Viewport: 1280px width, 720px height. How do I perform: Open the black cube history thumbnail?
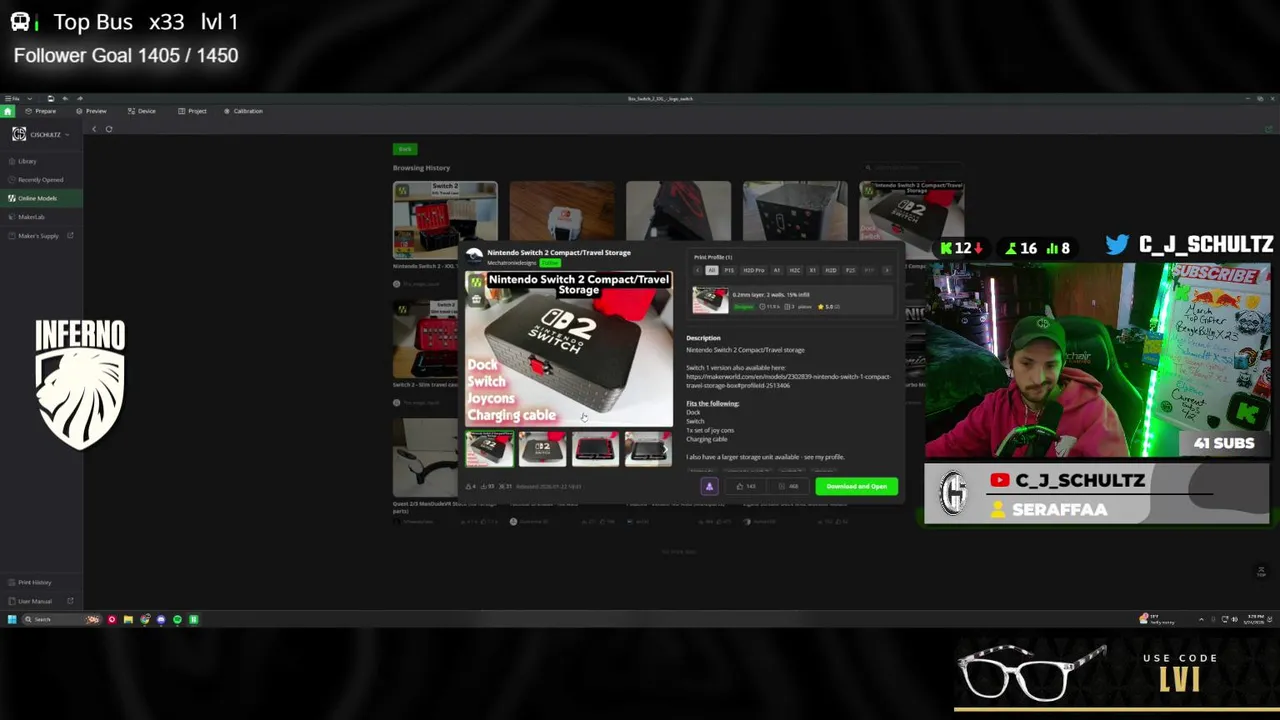(x=795, y=212)
